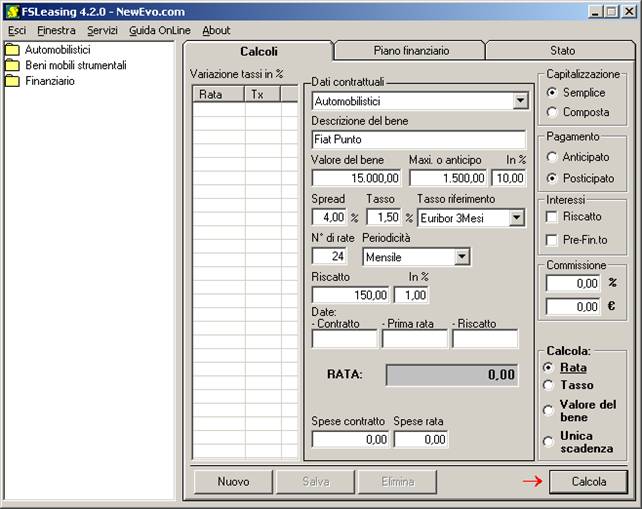Click the Commissione percent field
This screenshot has height=509, width=642.
573,283
